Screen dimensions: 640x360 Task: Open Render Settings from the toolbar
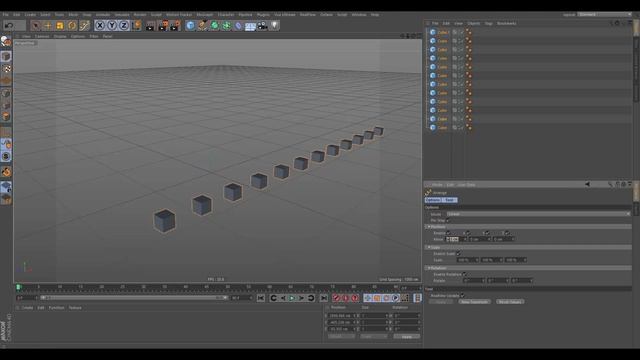tap(175, 26)
